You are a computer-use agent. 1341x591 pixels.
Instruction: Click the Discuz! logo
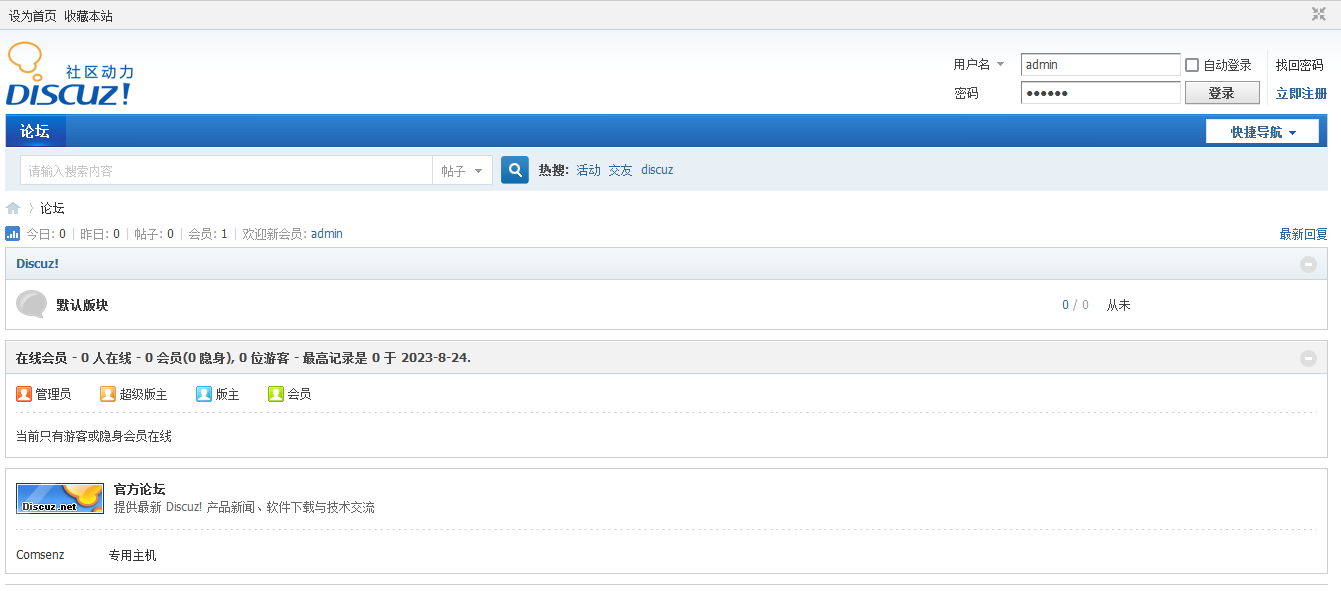click(70, 75)
